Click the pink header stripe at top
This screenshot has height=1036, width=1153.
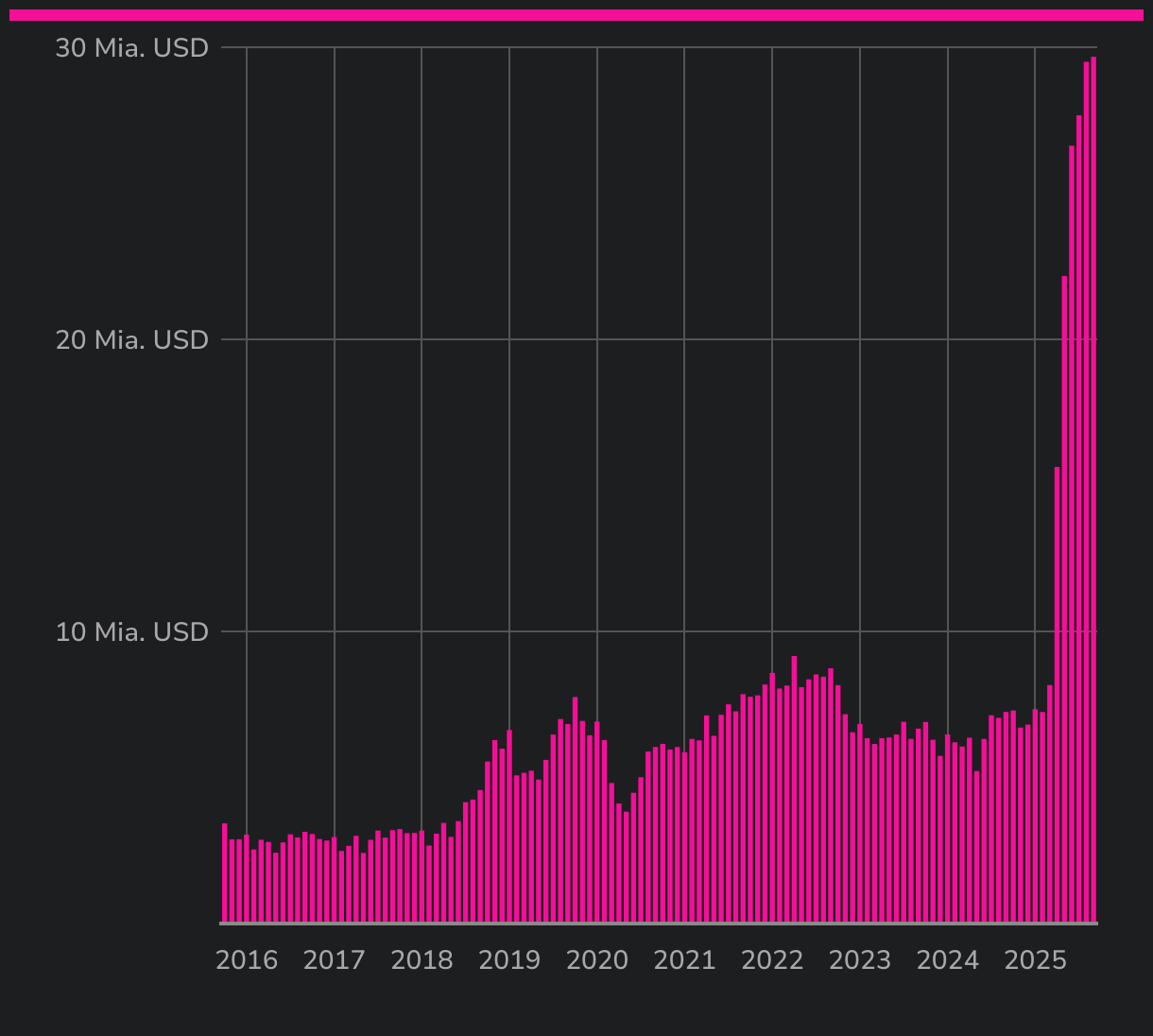click(576, 15)
